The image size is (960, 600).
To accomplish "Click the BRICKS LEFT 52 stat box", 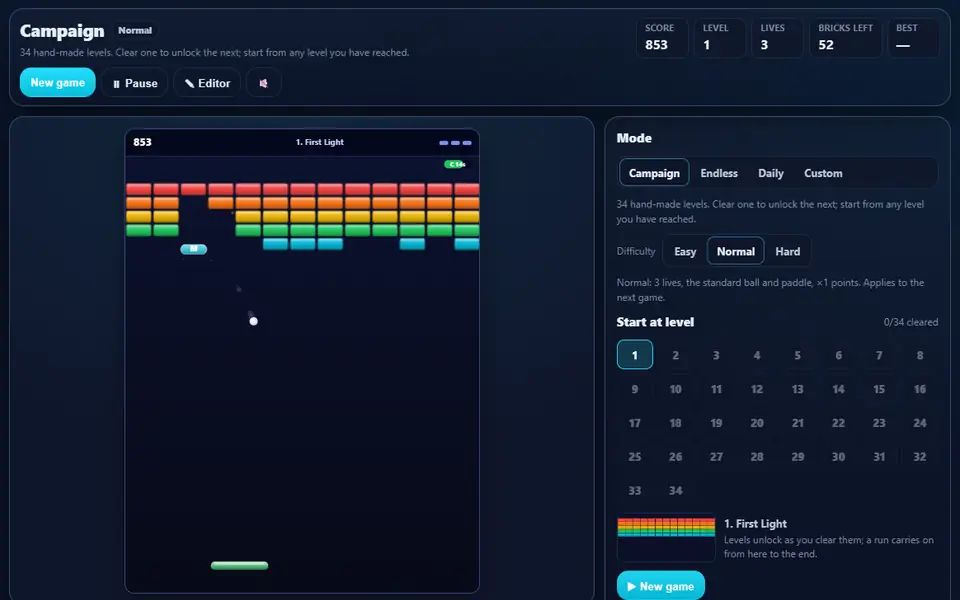I will point(846,38).
